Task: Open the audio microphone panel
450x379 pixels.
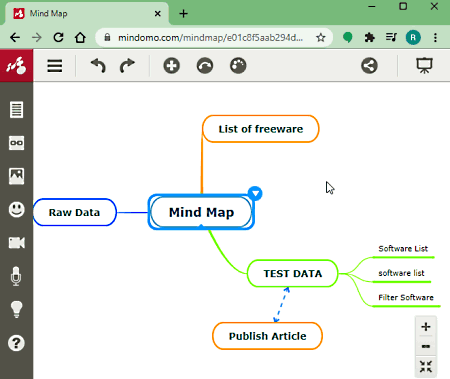Action: pos(16,276)
